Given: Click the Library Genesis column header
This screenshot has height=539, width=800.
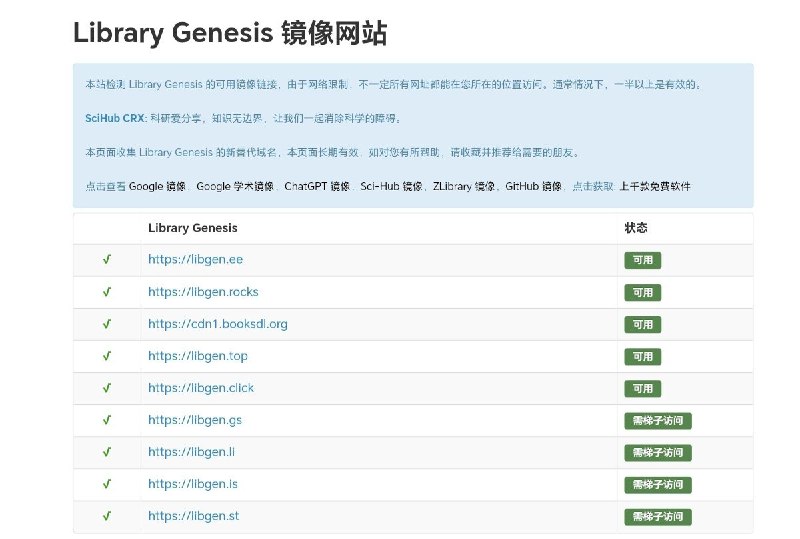Looking at the screenshot, I should tap(193, 228).
